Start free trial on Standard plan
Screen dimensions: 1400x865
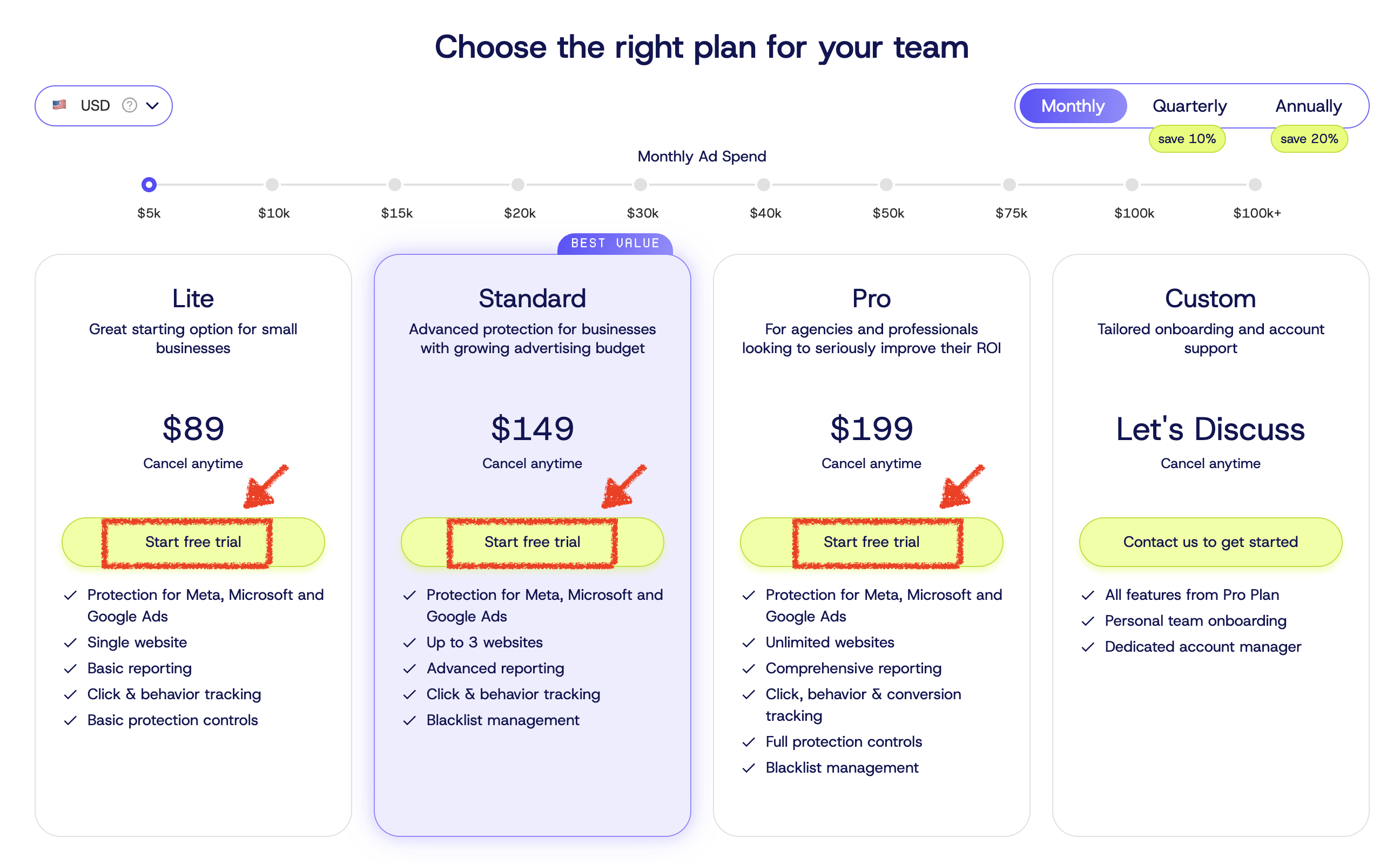point(532,542)
